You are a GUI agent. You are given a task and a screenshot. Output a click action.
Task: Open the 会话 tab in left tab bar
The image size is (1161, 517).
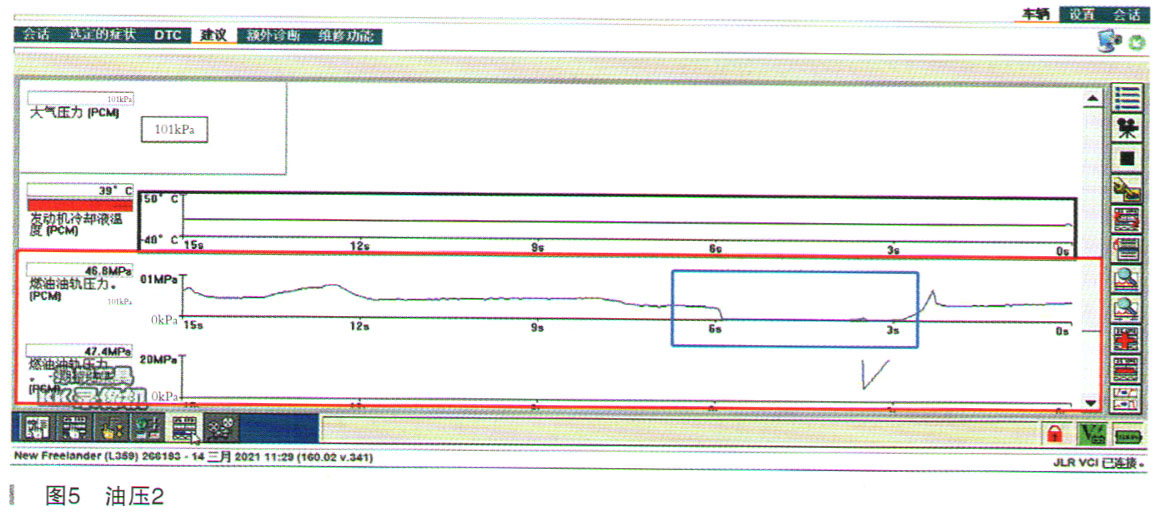[36, 35]
